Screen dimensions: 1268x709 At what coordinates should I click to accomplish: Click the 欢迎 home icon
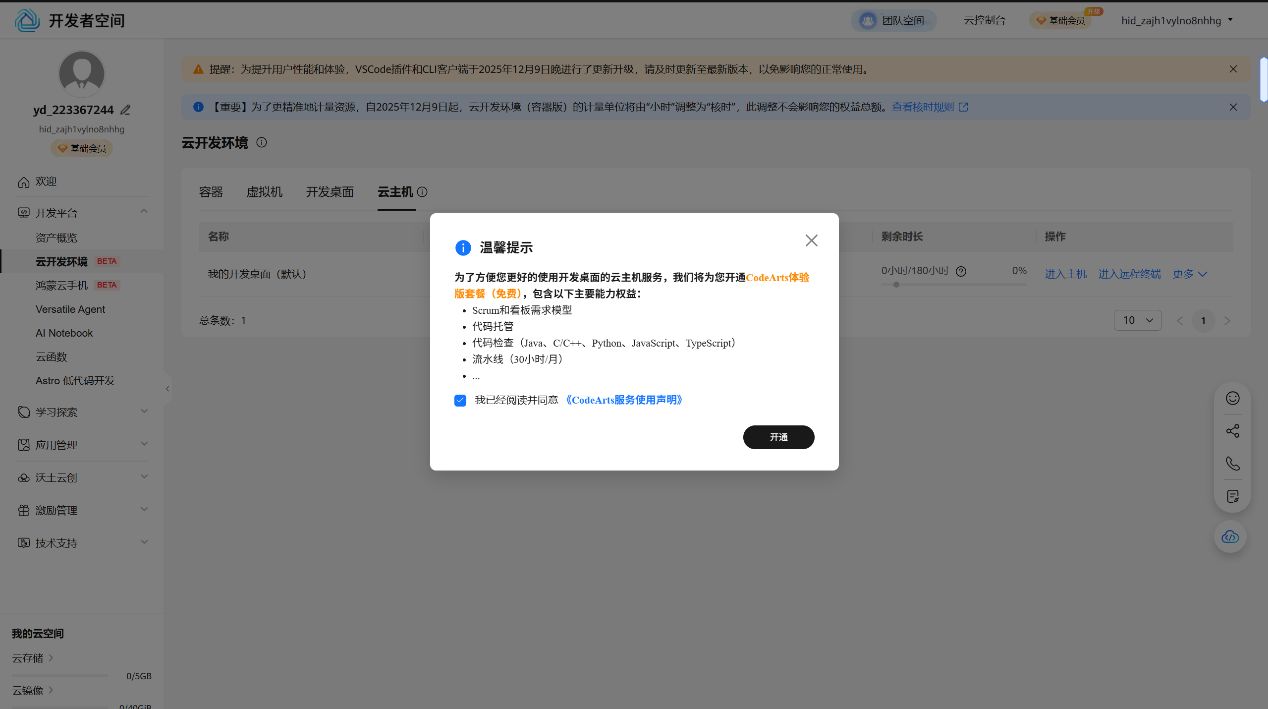point(24,182)
